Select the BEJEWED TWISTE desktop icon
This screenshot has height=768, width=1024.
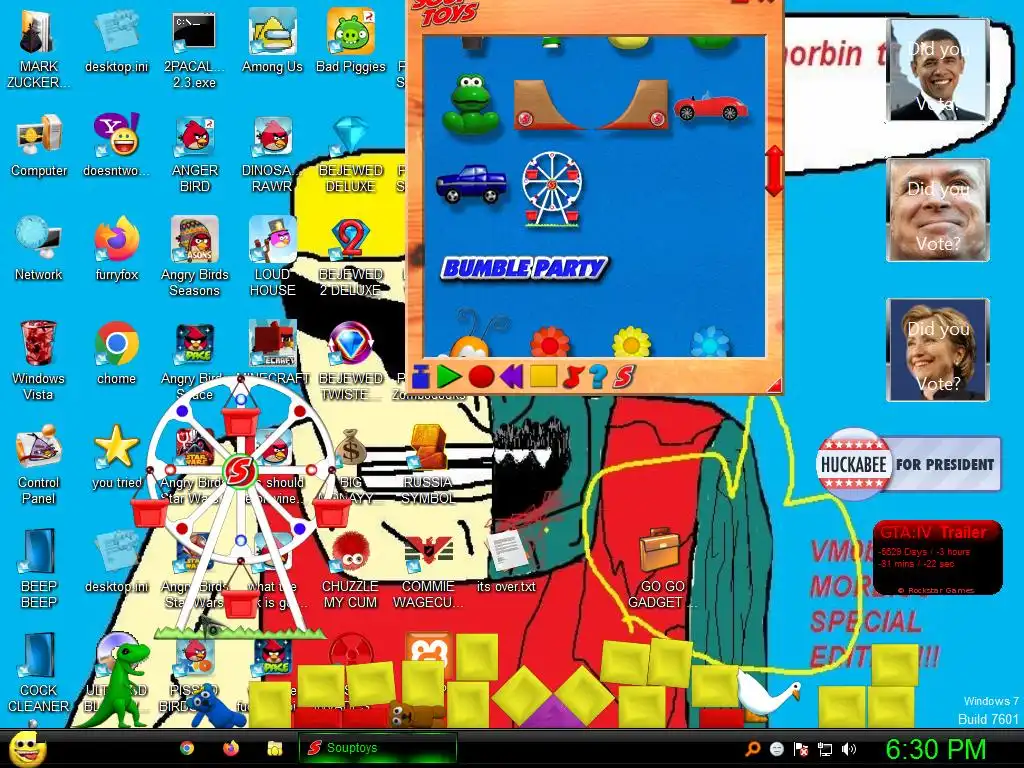tap(351, 360)
